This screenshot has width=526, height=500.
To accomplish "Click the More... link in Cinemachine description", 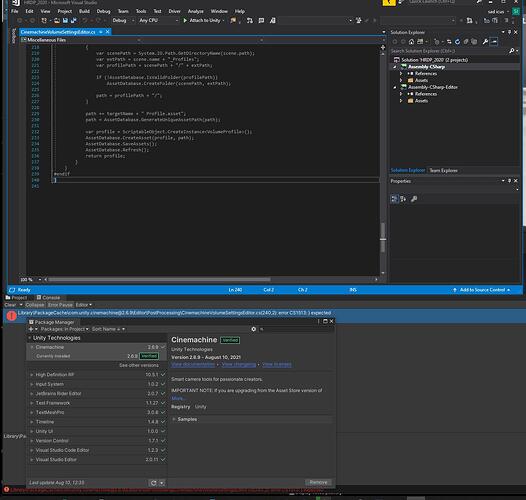I will point(177,398).
